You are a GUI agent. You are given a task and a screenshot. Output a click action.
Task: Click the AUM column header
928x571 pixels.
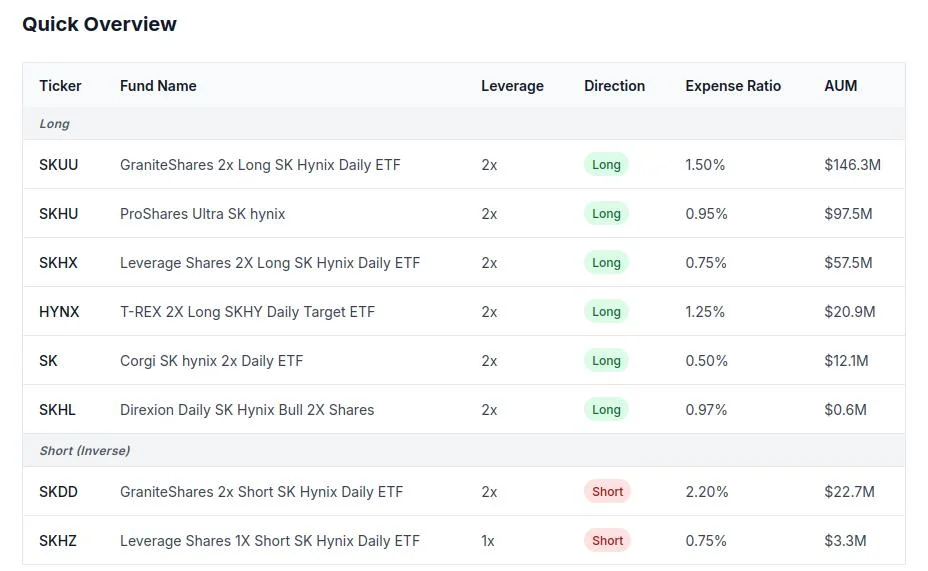pyautogui.click(x=841, y=86)
